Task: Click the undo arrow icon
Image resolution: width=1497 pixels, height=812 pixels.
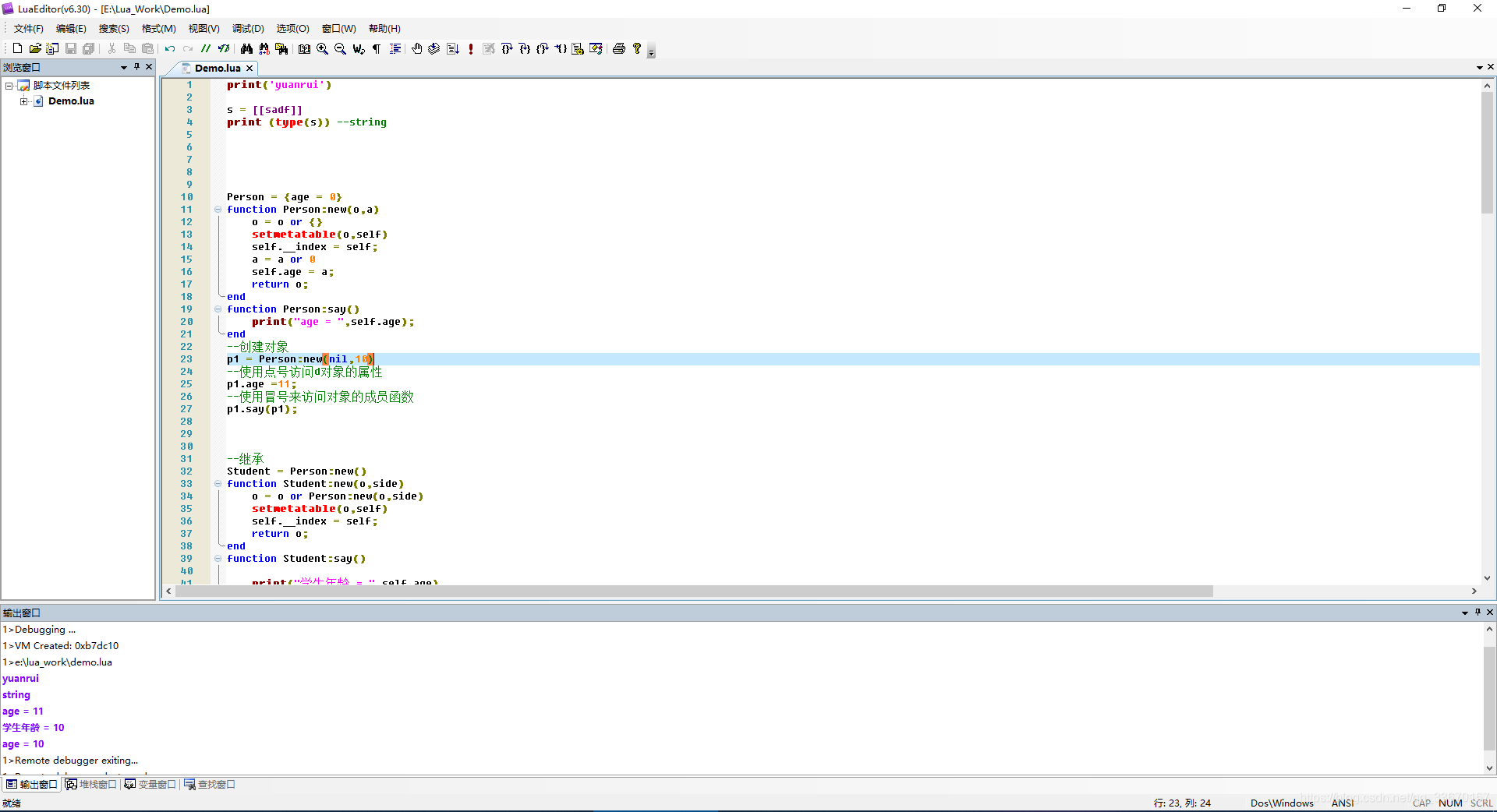Action: (170, 48)
